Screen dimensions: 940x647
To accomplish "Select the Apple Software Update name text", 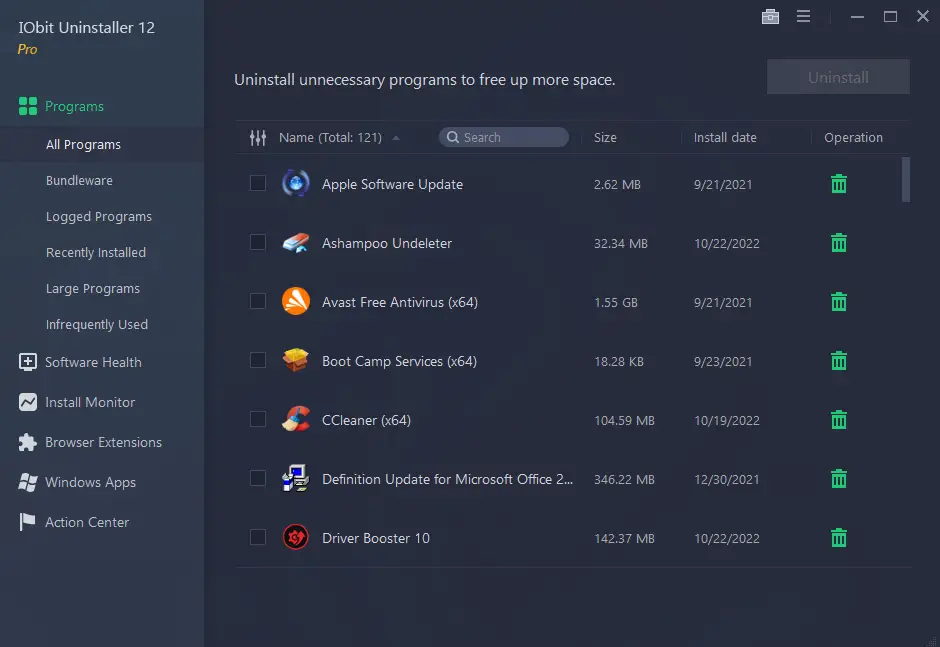I will tap(392, 184).
